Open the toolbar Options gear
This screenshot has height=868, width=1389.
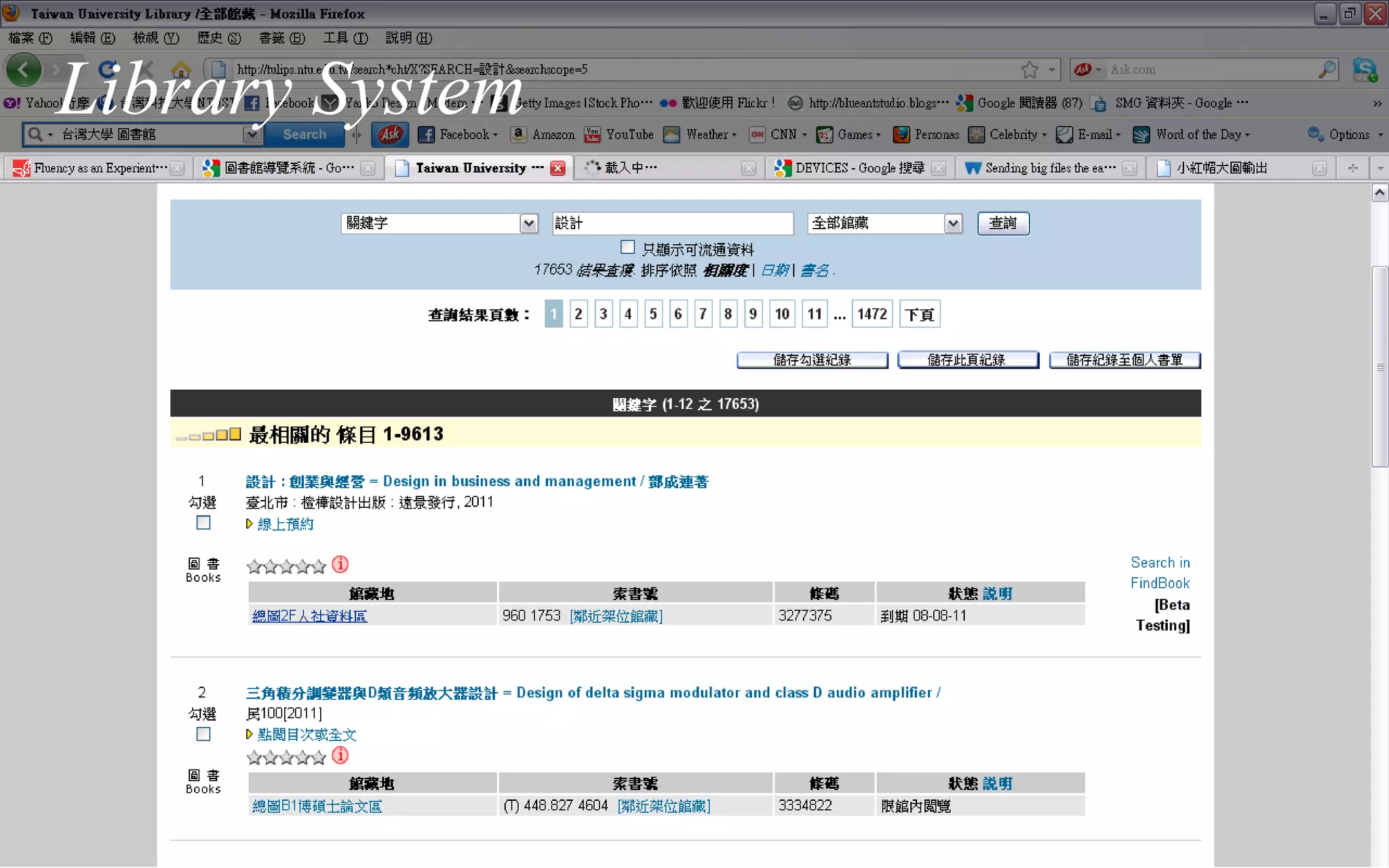[1316, 134]
